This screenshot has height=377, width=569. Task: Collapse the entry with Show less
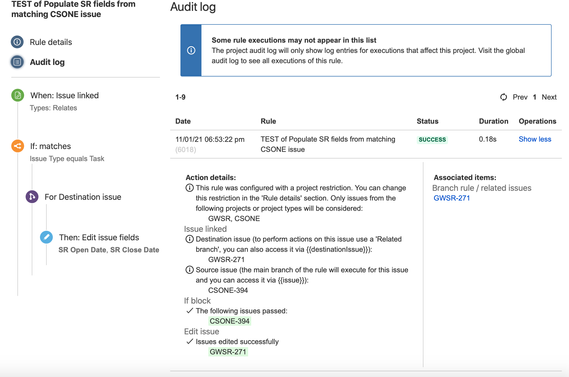point(535,139)
